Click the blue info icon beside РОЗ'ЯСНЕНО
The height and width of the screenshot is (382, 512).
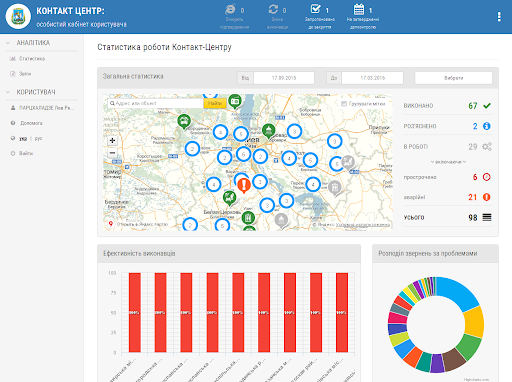[487, 126]
